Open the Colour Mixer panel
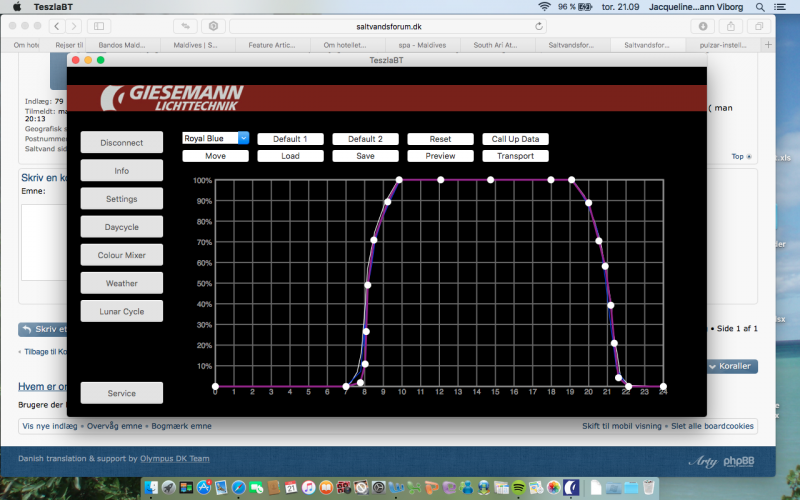Screen dimensions: 800x500 pos(122,255)
